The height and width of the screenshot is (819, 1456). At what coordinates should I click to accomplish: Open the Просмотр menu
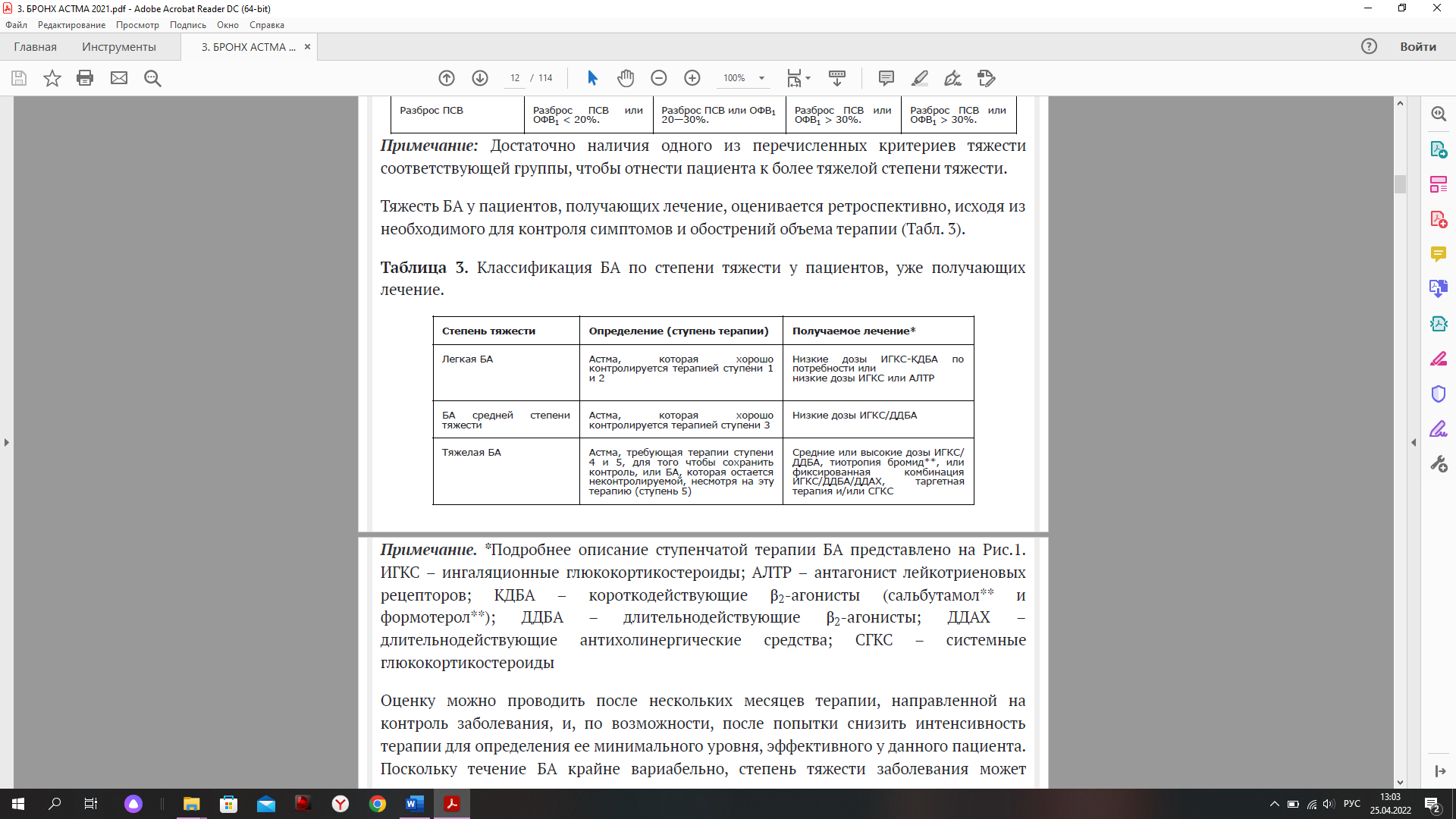tap(137, 25)
